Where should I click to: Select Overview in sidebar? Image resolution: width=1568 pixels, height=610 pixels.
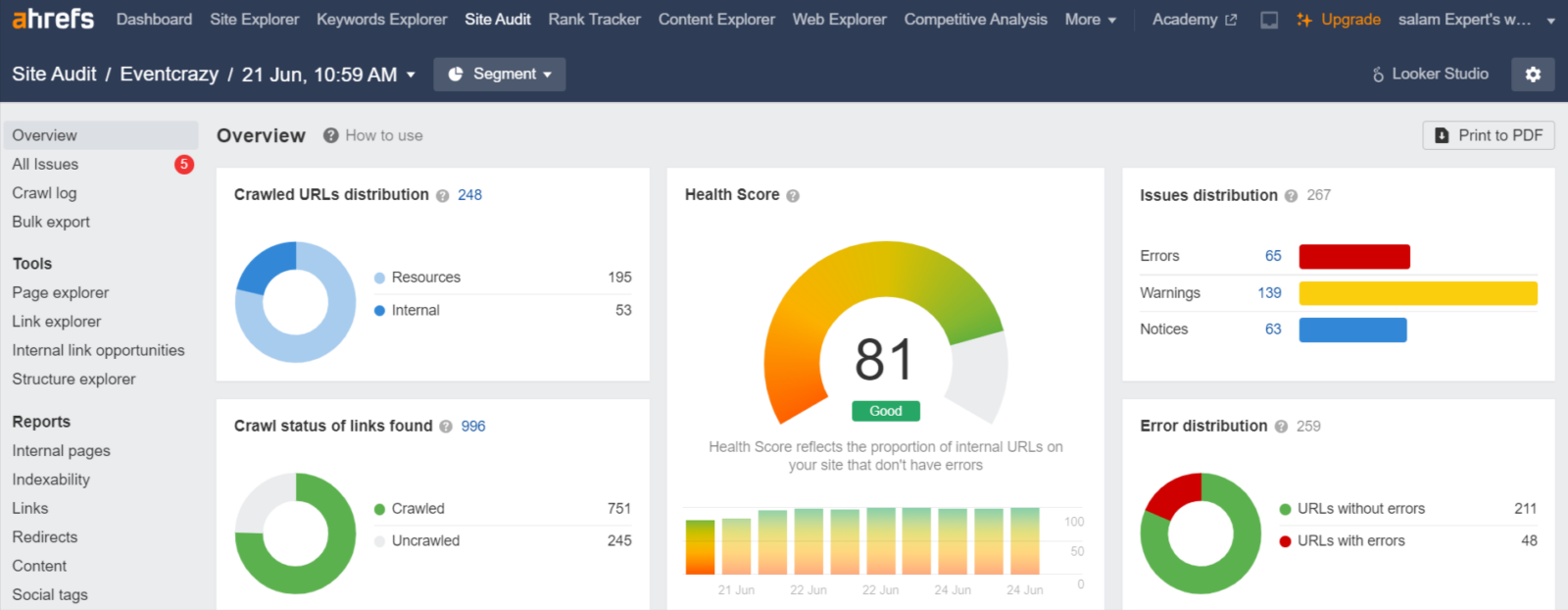tap(101, 135)
